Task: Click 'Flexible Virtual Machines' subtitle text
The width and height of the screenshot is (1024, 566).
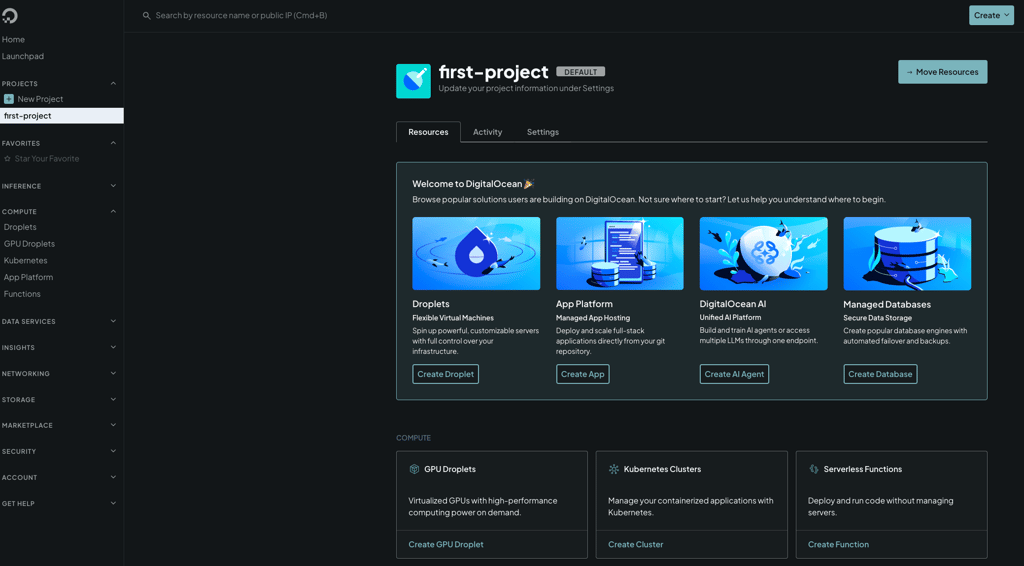Action: pos(453,318)
